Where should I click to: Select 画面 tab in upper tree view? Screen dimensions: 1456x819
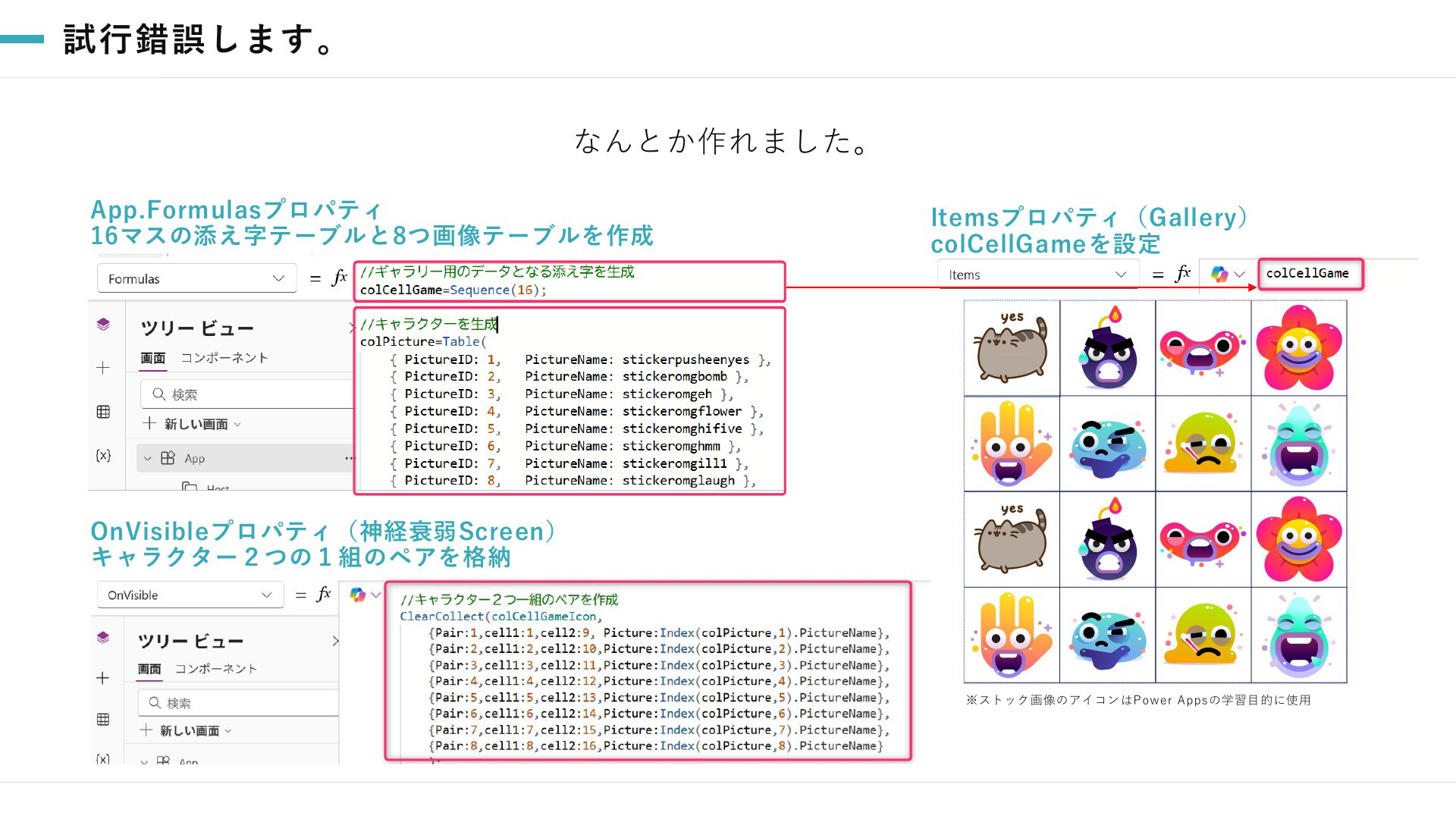(152, 358)
